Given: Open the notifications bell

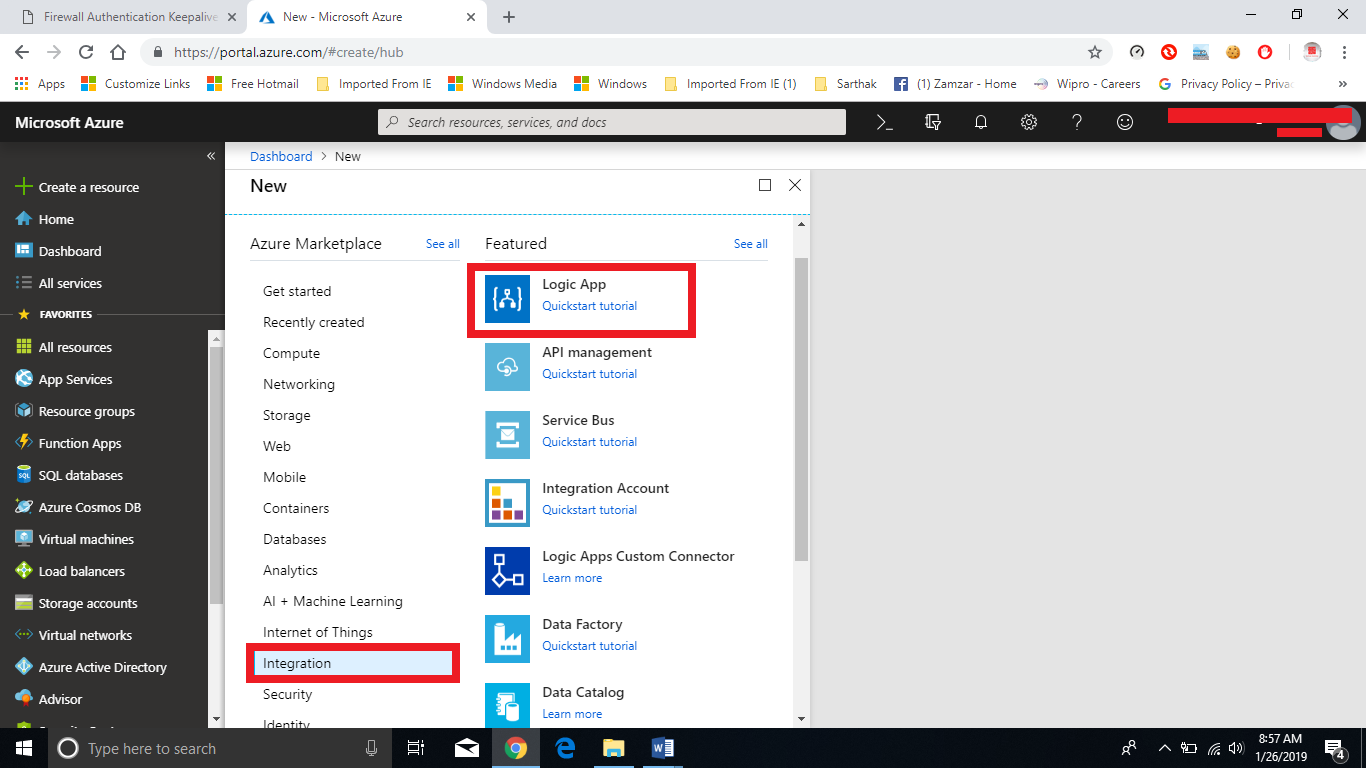Looking at the screenshot, I should click(x=981, y=122).
